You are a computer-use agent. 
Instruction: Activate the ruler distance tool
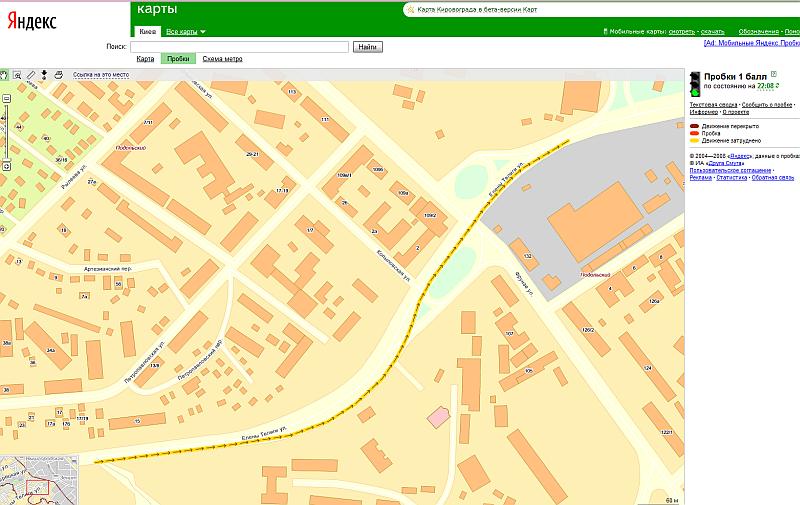tap(30, 75)
